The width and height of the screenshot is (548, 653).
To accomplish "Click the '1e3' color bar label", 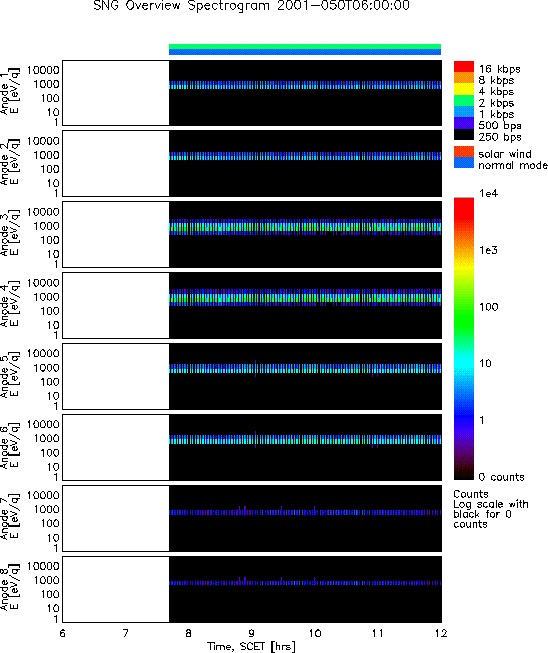I will pyautogui.click(x=488, y=250).
